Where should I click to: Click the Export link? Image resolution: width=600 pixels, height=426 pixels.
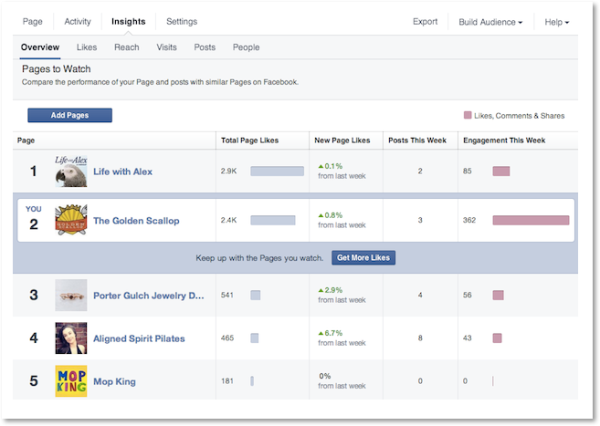(x=425, y=21)
